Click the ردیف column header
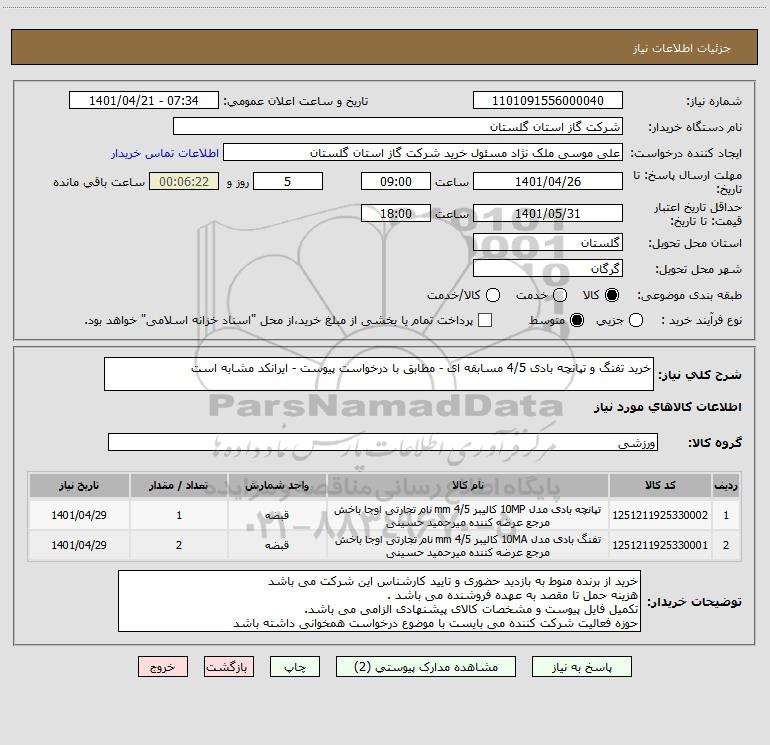 pos(726,485)
